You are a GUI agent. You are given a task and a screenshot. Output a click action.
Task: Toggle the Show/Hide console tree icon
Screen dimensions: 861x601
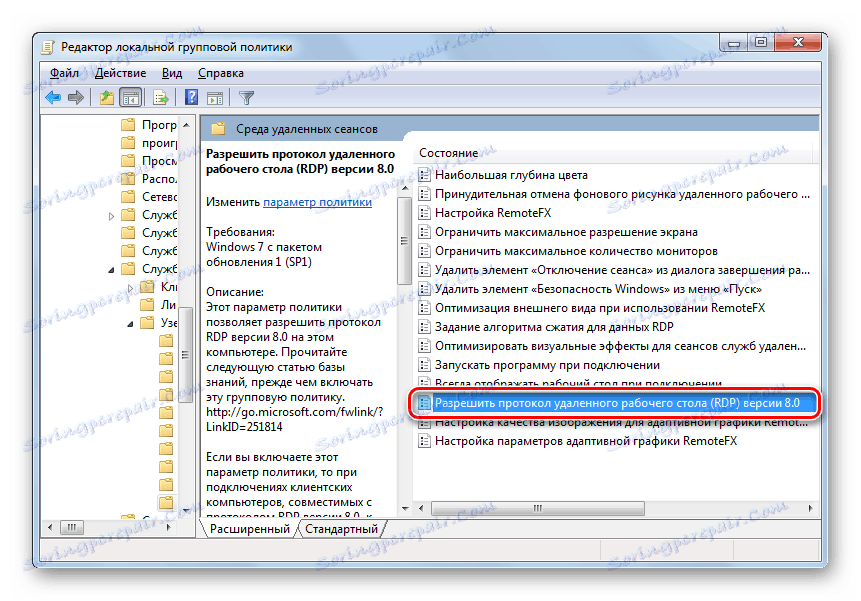[x=131, y=98]
